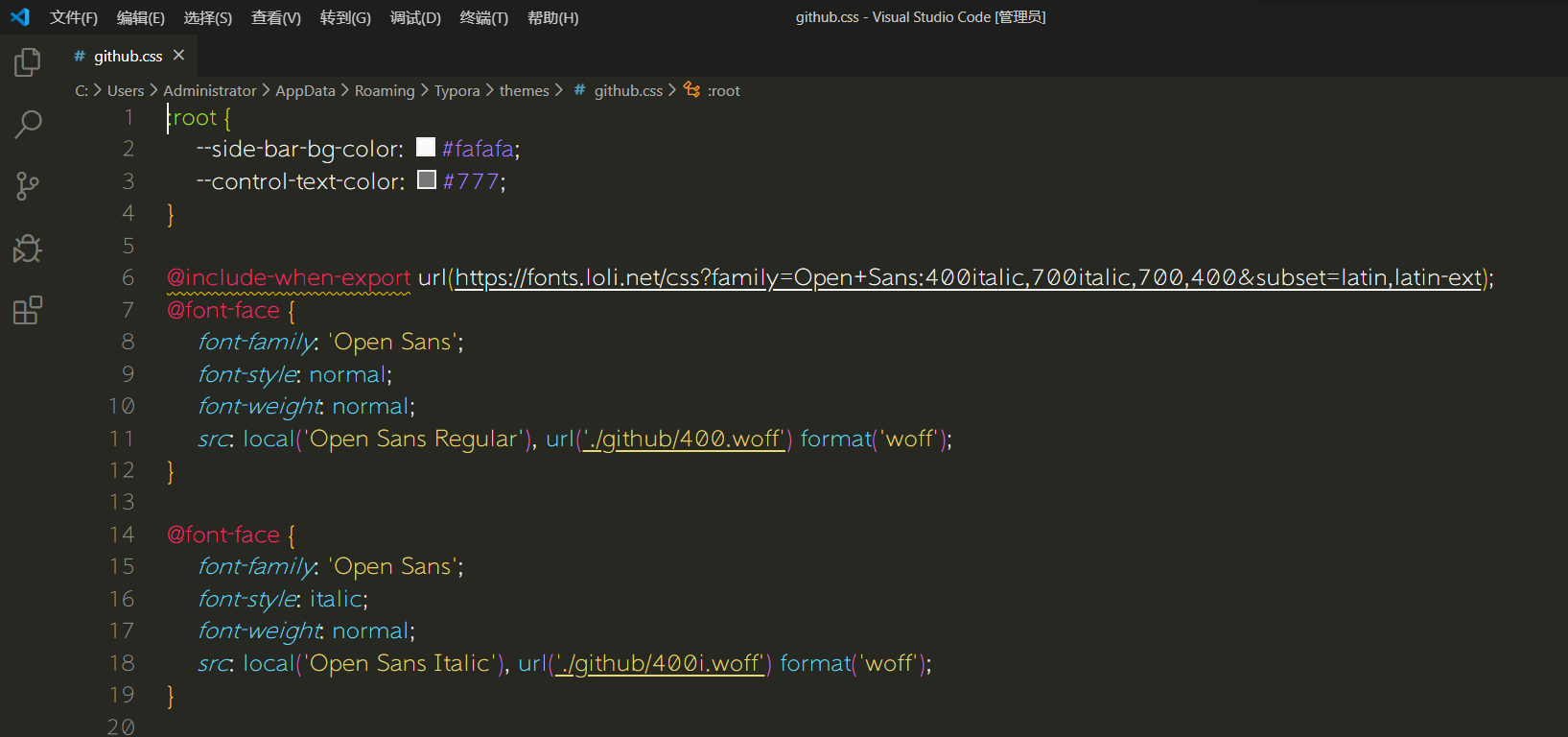Open the 查看(V) menu
The image size is (1568, 737).
click(x=276, y=17)
